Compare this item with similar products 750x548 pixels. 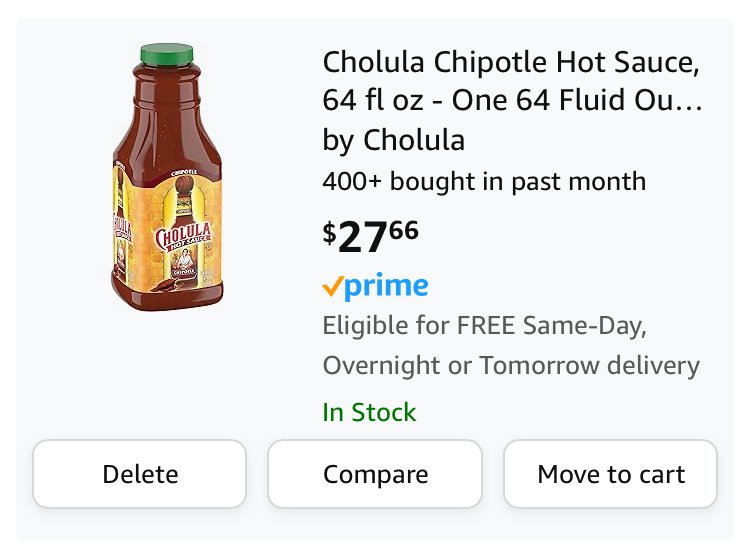click(375, 474)
